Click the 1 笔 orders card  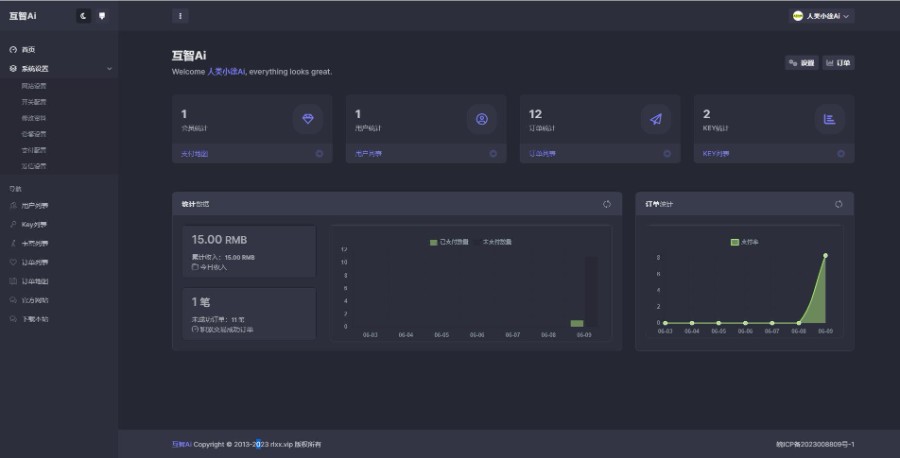pyautogui.click(x=249, y=314)
